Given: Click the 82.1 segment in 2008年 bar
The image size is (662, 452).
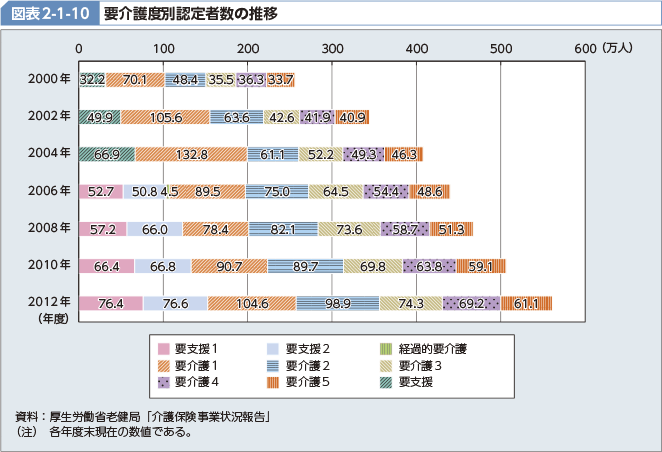Looking at the screenshot, I should tap(283, 229).
